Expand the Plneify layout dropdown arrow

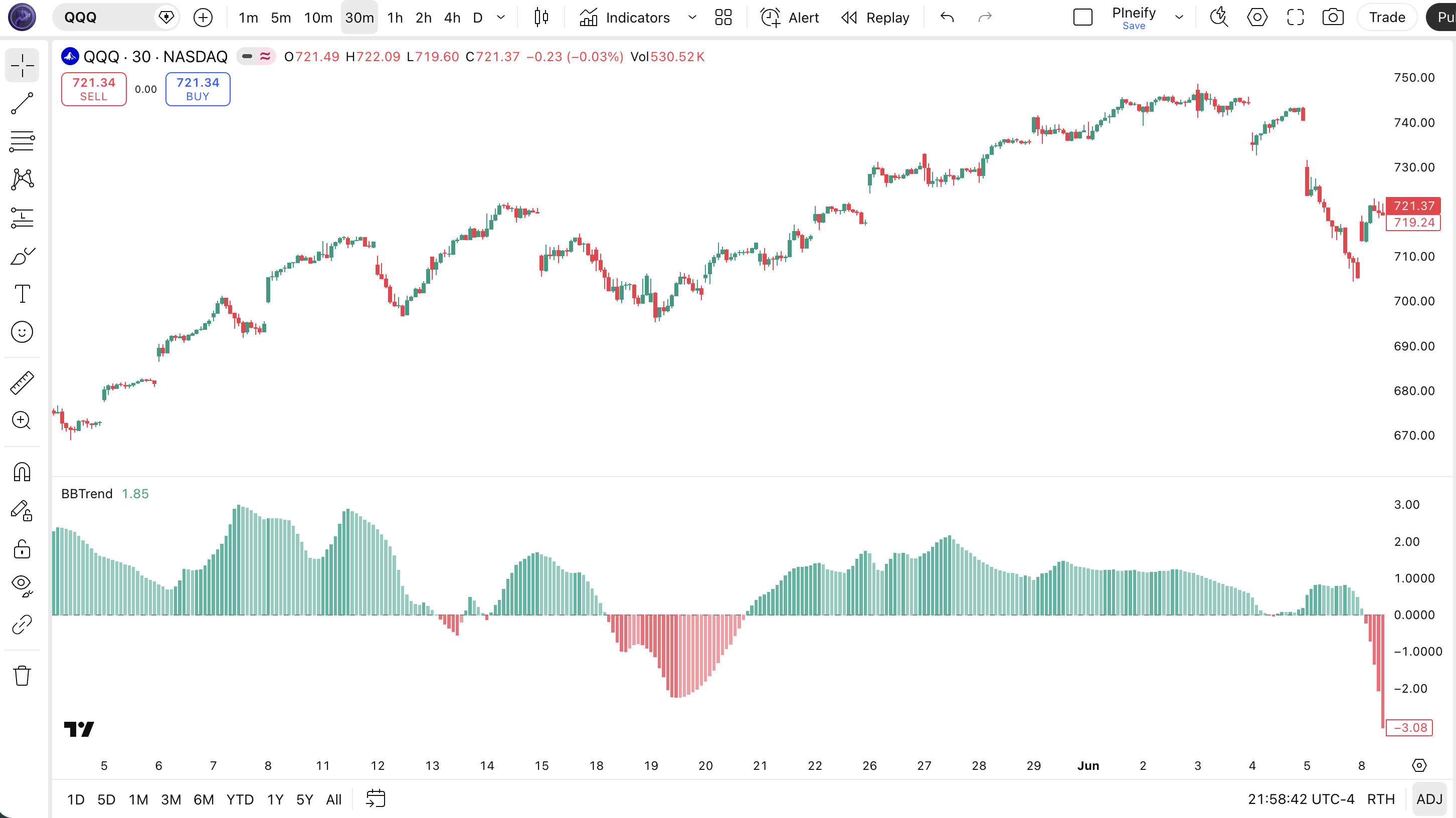click(1179, 18)
